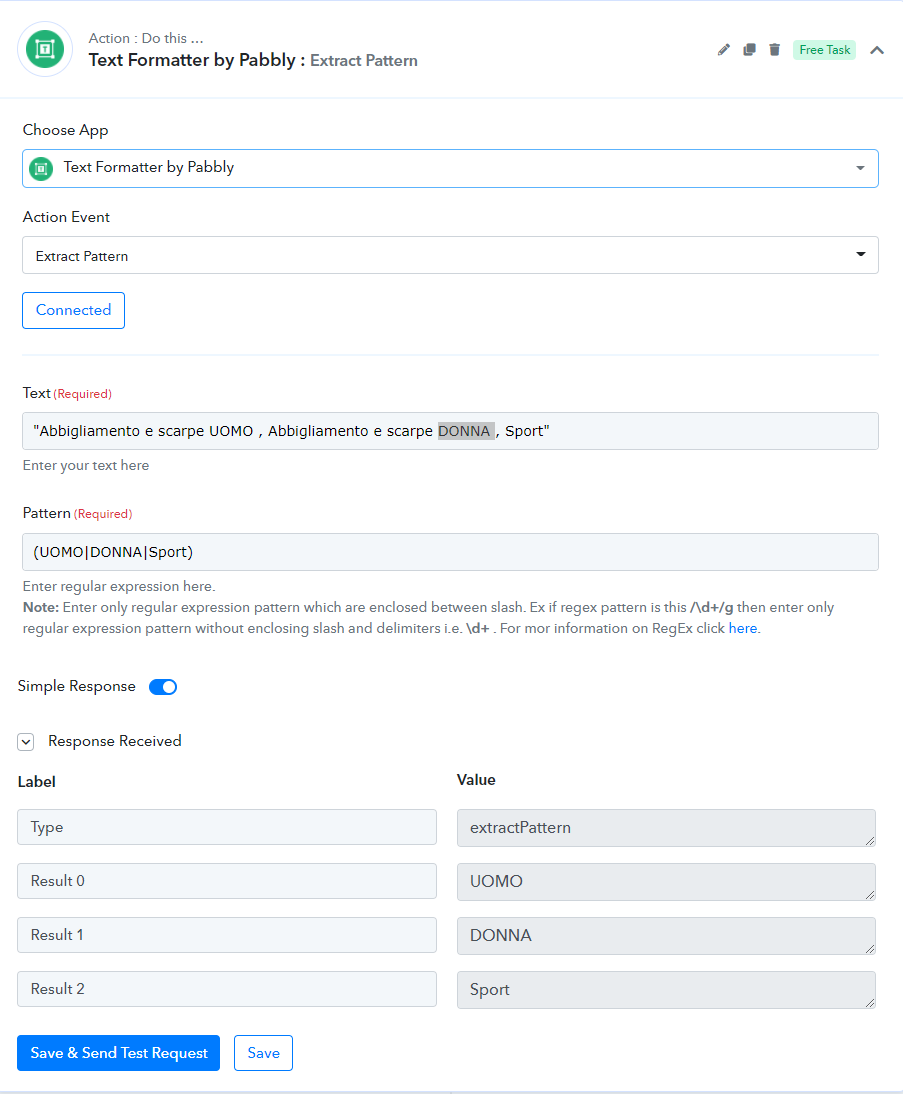
Task: Click the 'Value' column heading
Action: tap(476, 780)
